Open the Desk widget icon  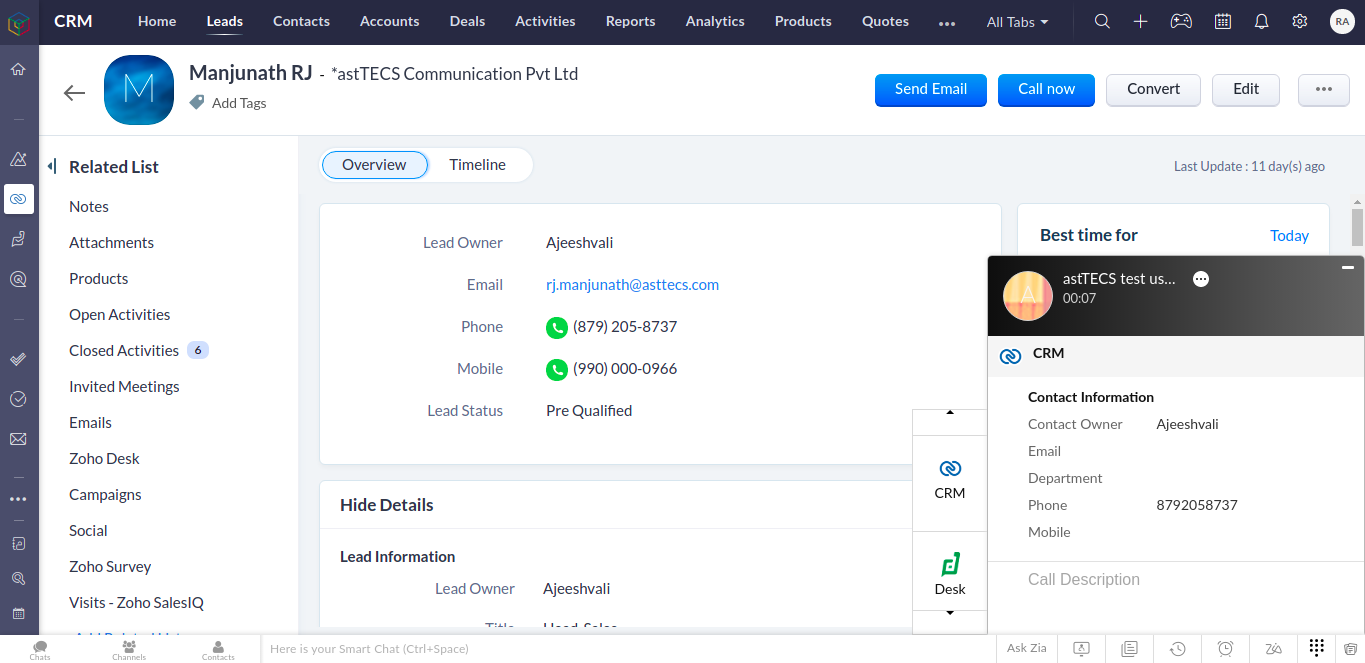click(x=950, y=575)
